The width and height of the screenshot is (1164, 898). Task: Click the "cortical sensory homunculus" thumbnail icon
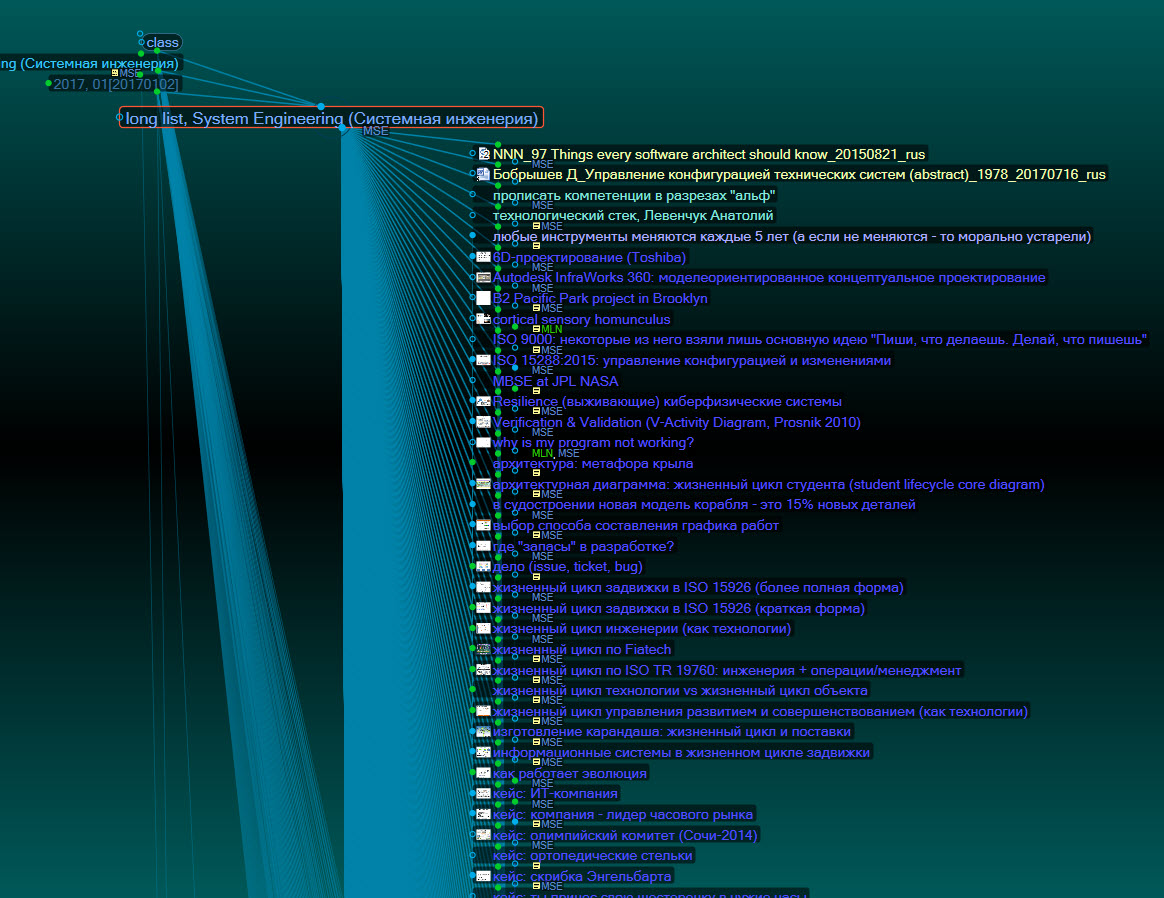click(x=483, y=318)
